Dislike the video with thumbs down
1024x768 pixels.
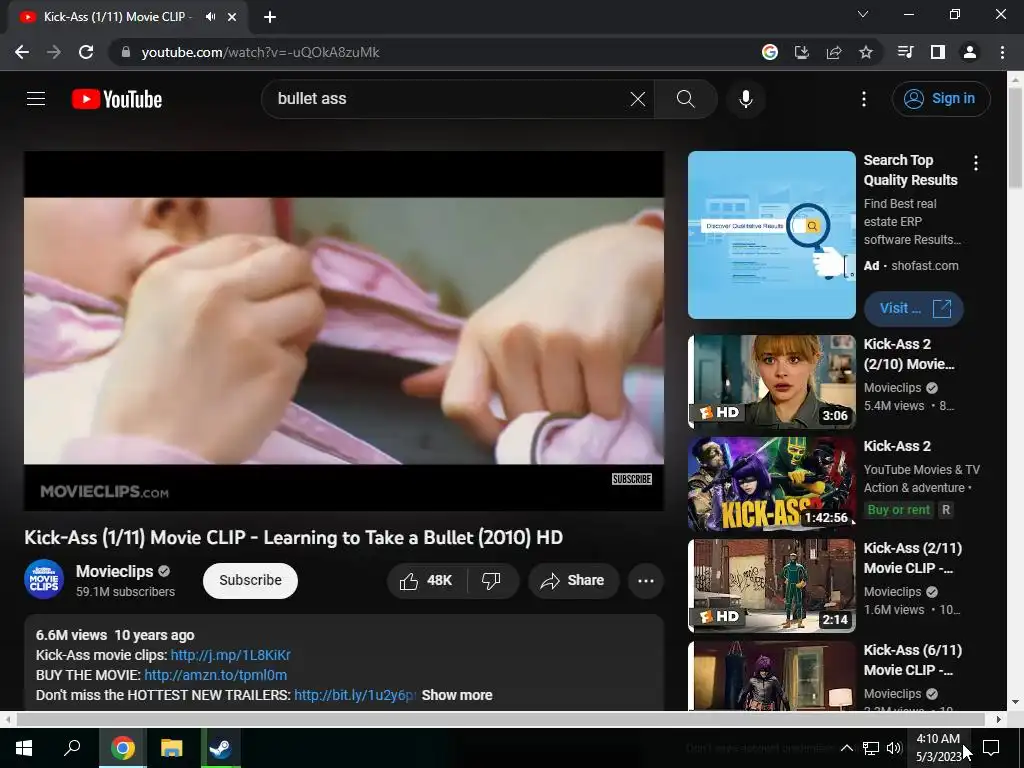point(492,581)
